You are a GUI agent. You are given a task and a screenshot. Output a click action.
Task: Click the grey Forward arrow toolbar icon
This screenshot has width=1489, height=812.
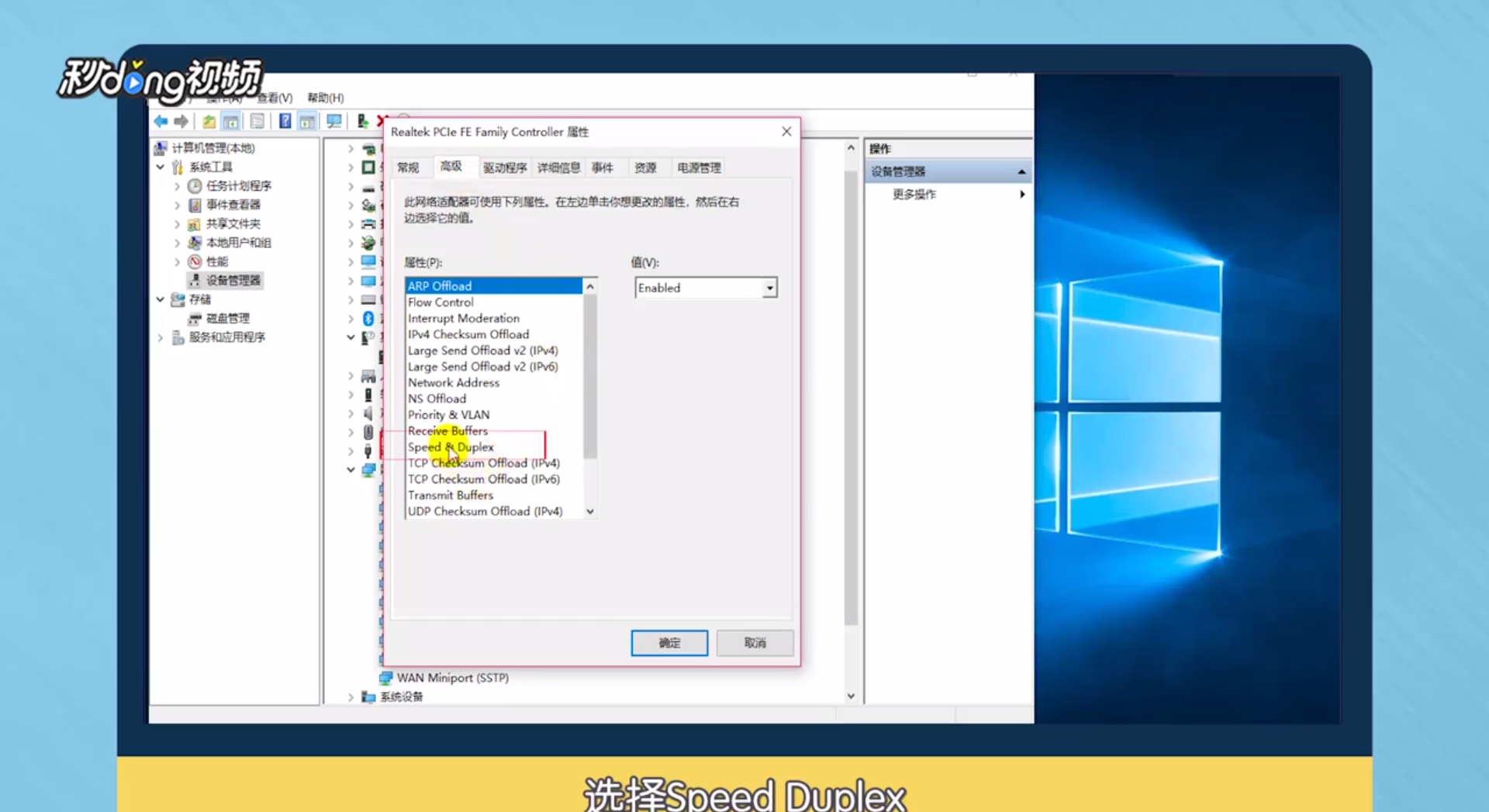181,121
